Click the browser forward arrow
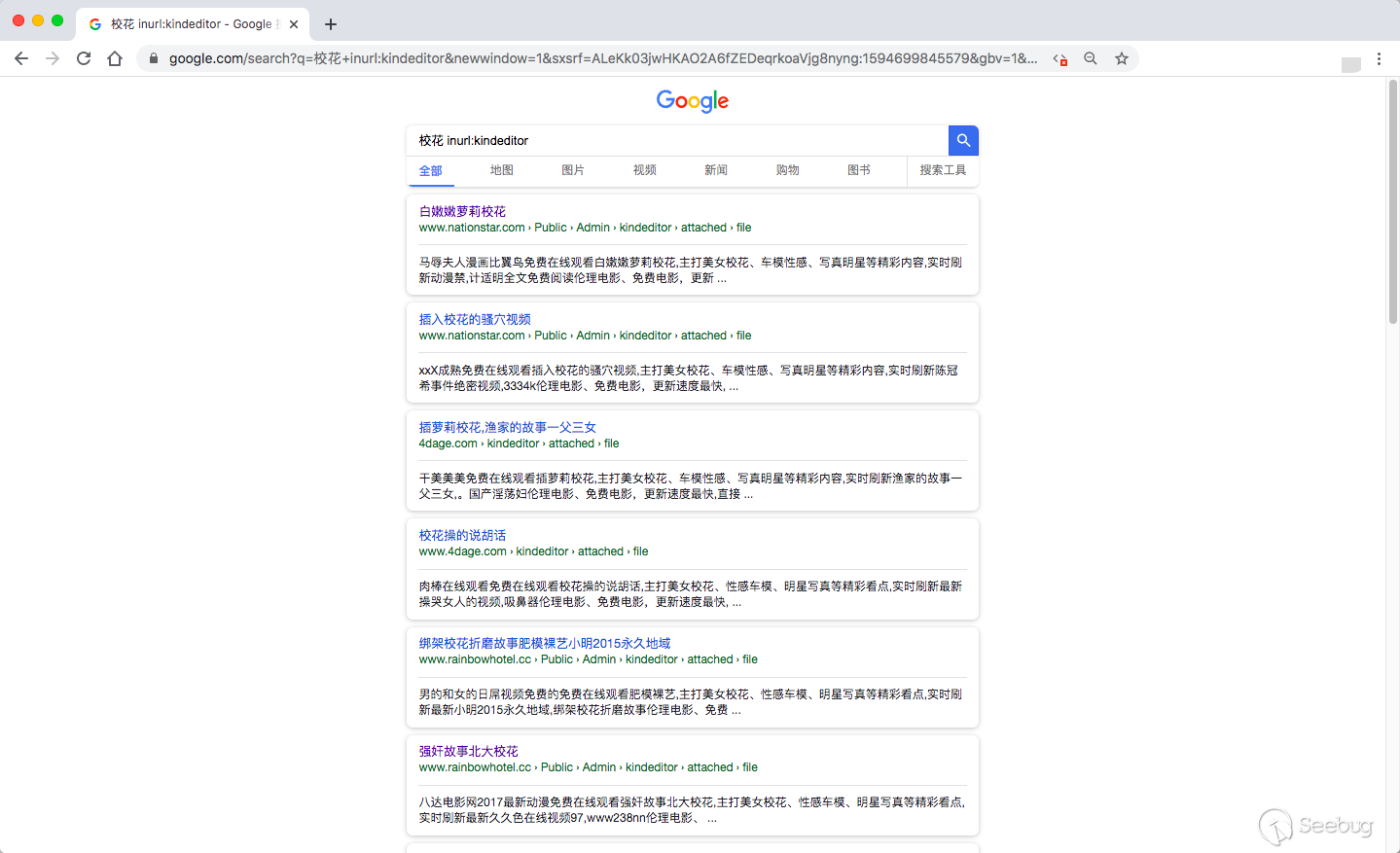The height and width of the screenshot is (853, 1400). [53, 58]
